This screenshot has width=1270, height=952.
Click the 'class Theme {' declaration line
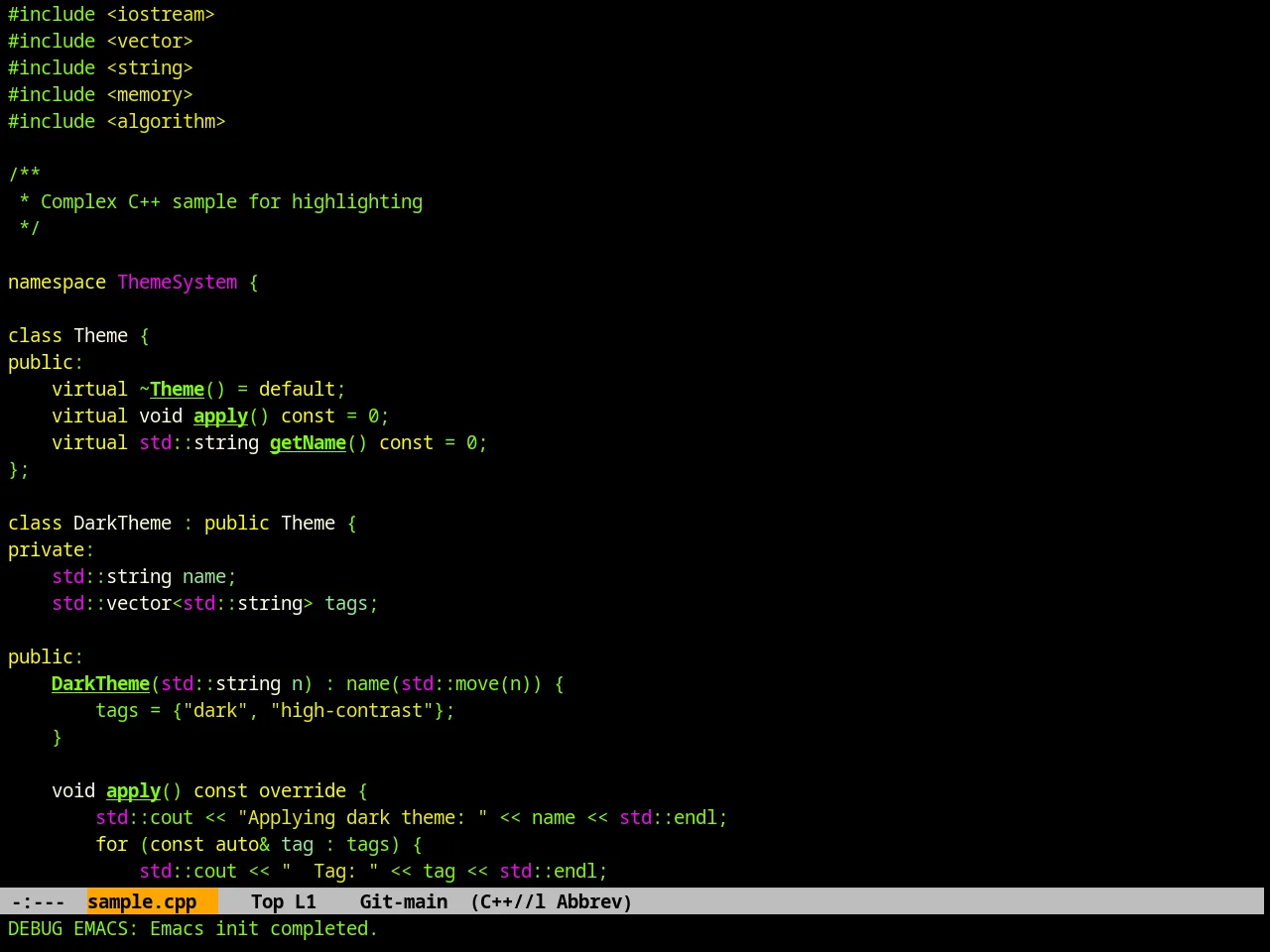tap(78, 335)
